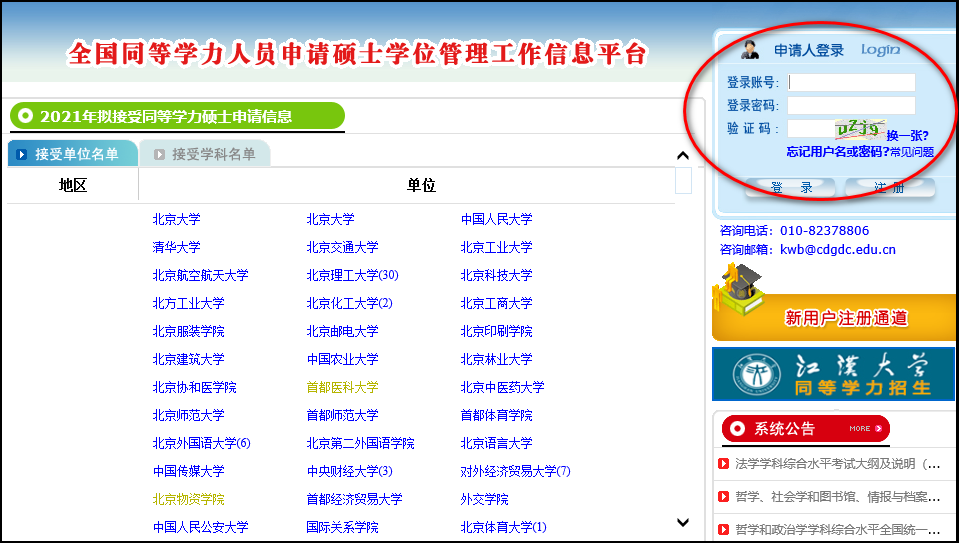Image resolution: width=959 pixels, height=543 pixels.
Task: Open the 江汉大学同等学力招生 banner
Action: pyautogui.click(x=833, y=374)
